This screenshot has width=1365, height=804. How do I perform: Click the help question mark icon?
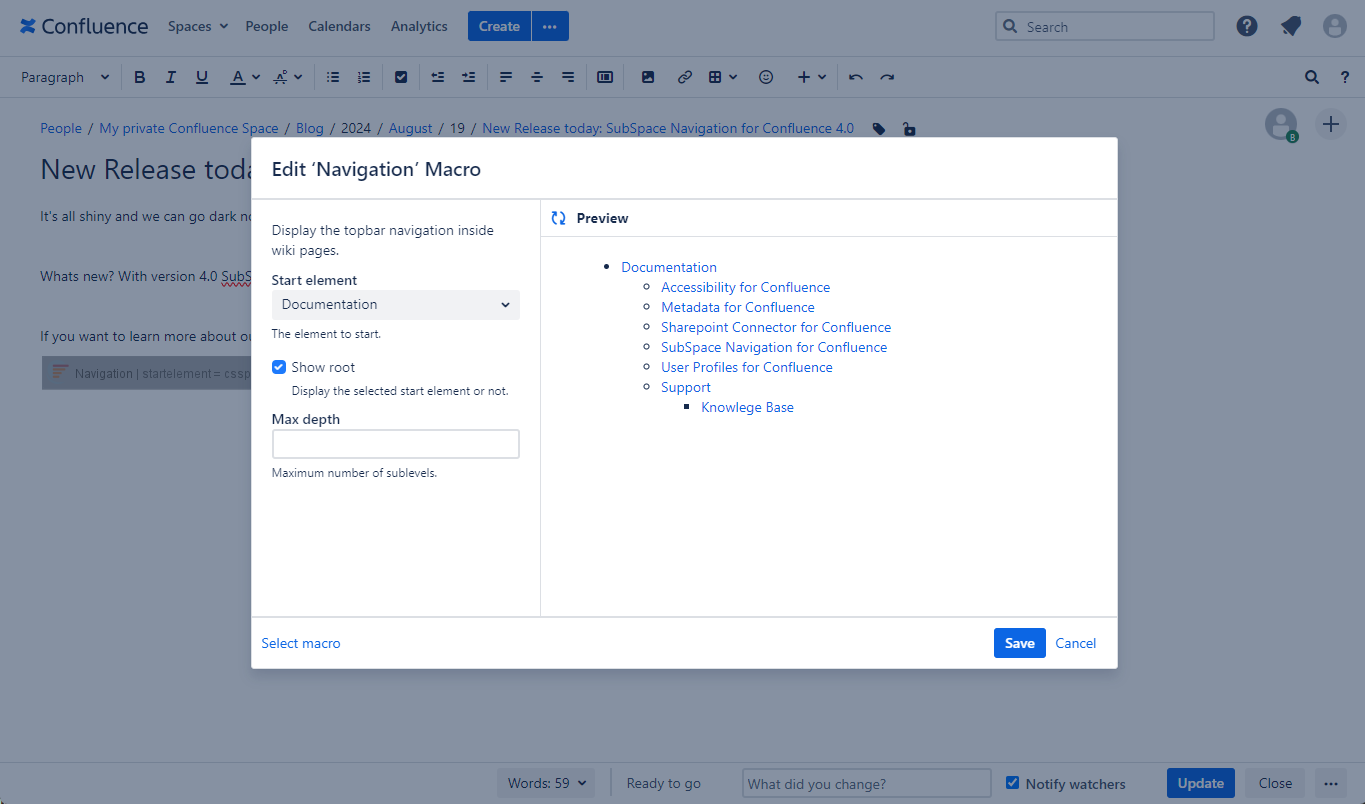pos(1247,27)
